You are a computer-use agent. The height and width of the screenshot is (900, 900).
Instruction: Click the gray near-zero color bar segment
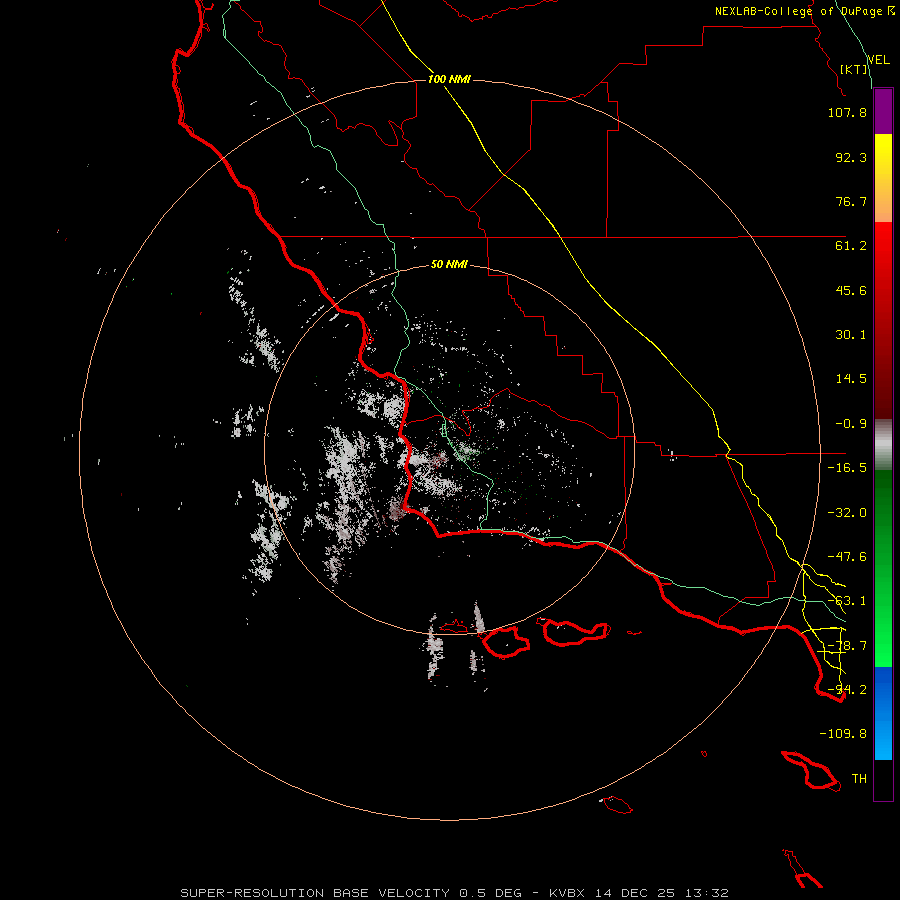[x=883, y=445]
